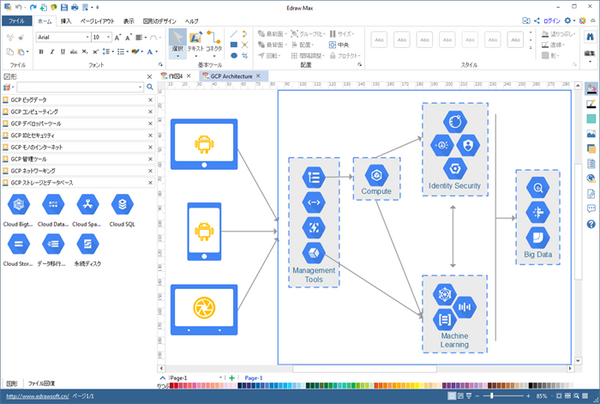Image resolution: width=600 pixels, height=404 pixels.
Task: Click the Big Data group's search hexagon
Action: click(x=538, y=188)
